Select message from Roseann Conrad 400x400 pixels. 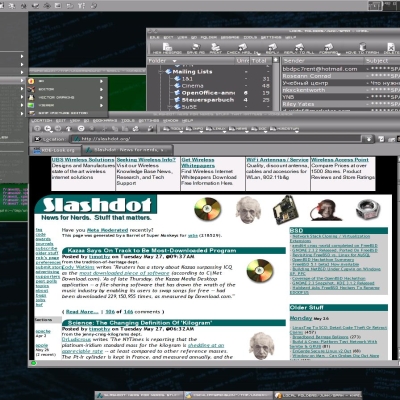pyautogui.click(x=341, y=76)
